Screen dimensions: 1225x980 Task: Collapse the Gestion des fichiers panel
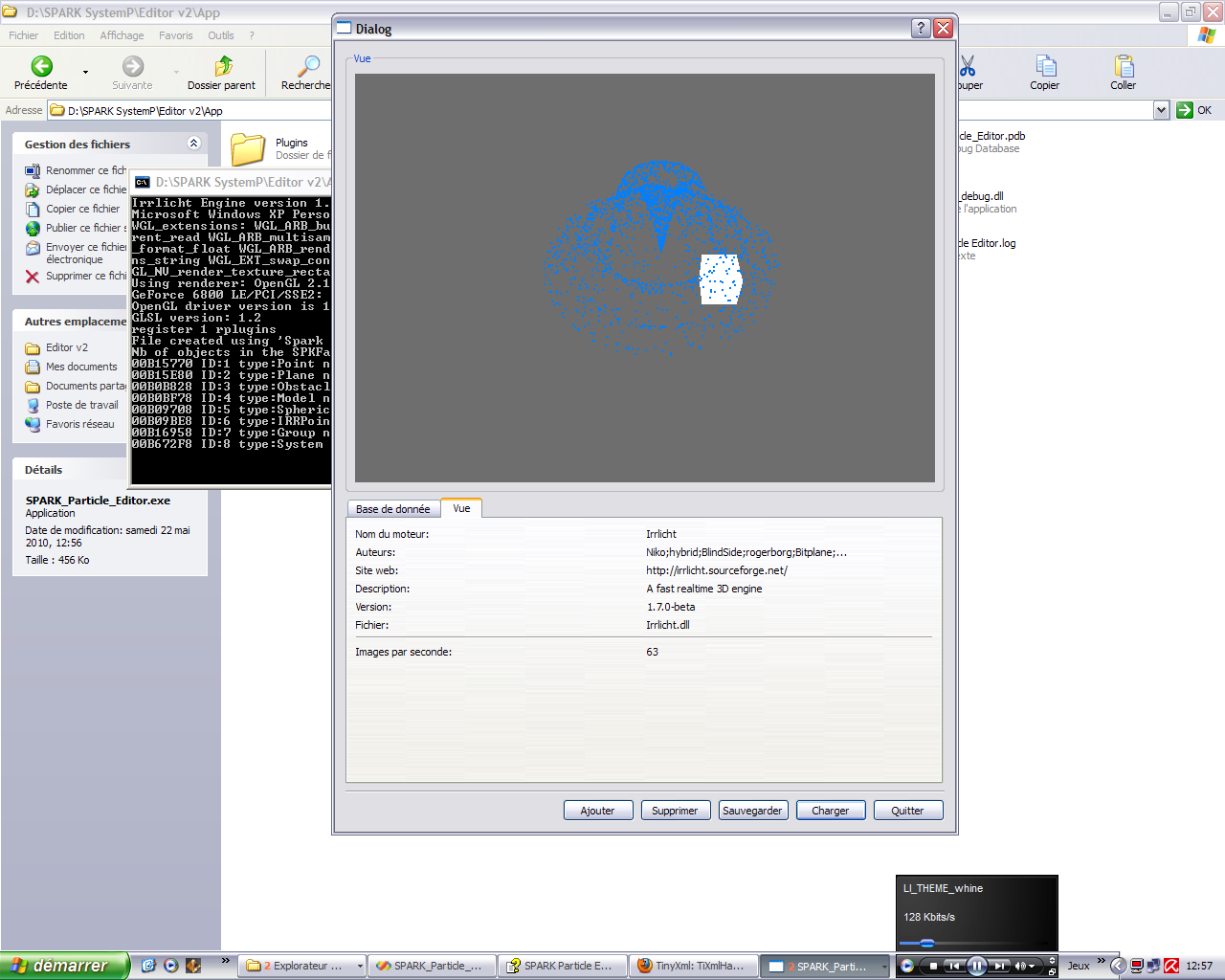pos(193,144)
